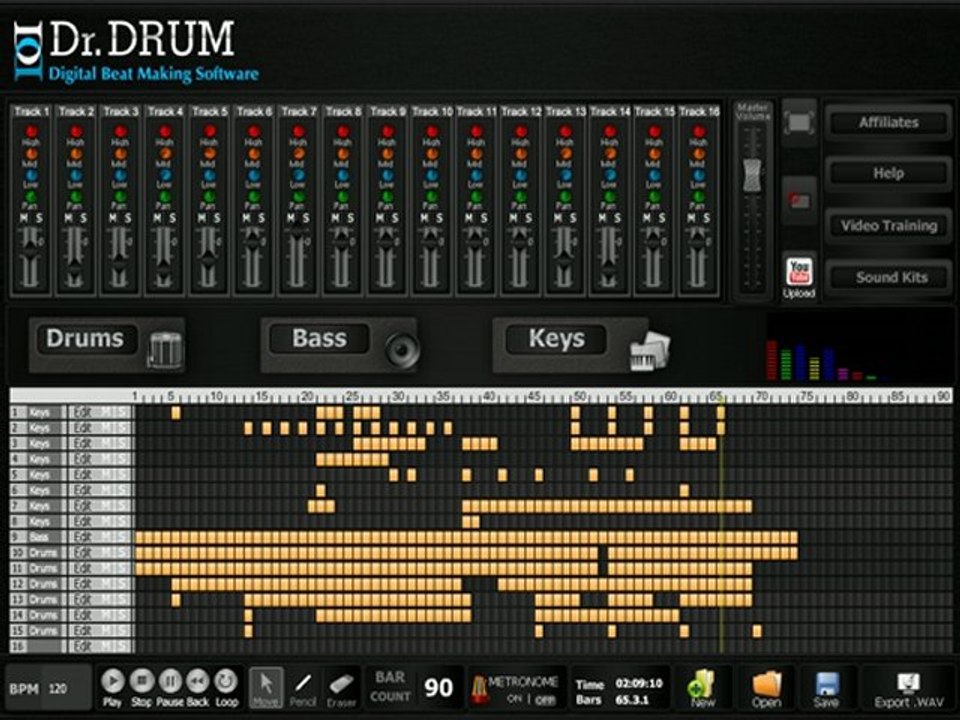Viewport: 960px width, 720px height.
Task: Click Edit on row 9 Bass
Action: (83, 537)
